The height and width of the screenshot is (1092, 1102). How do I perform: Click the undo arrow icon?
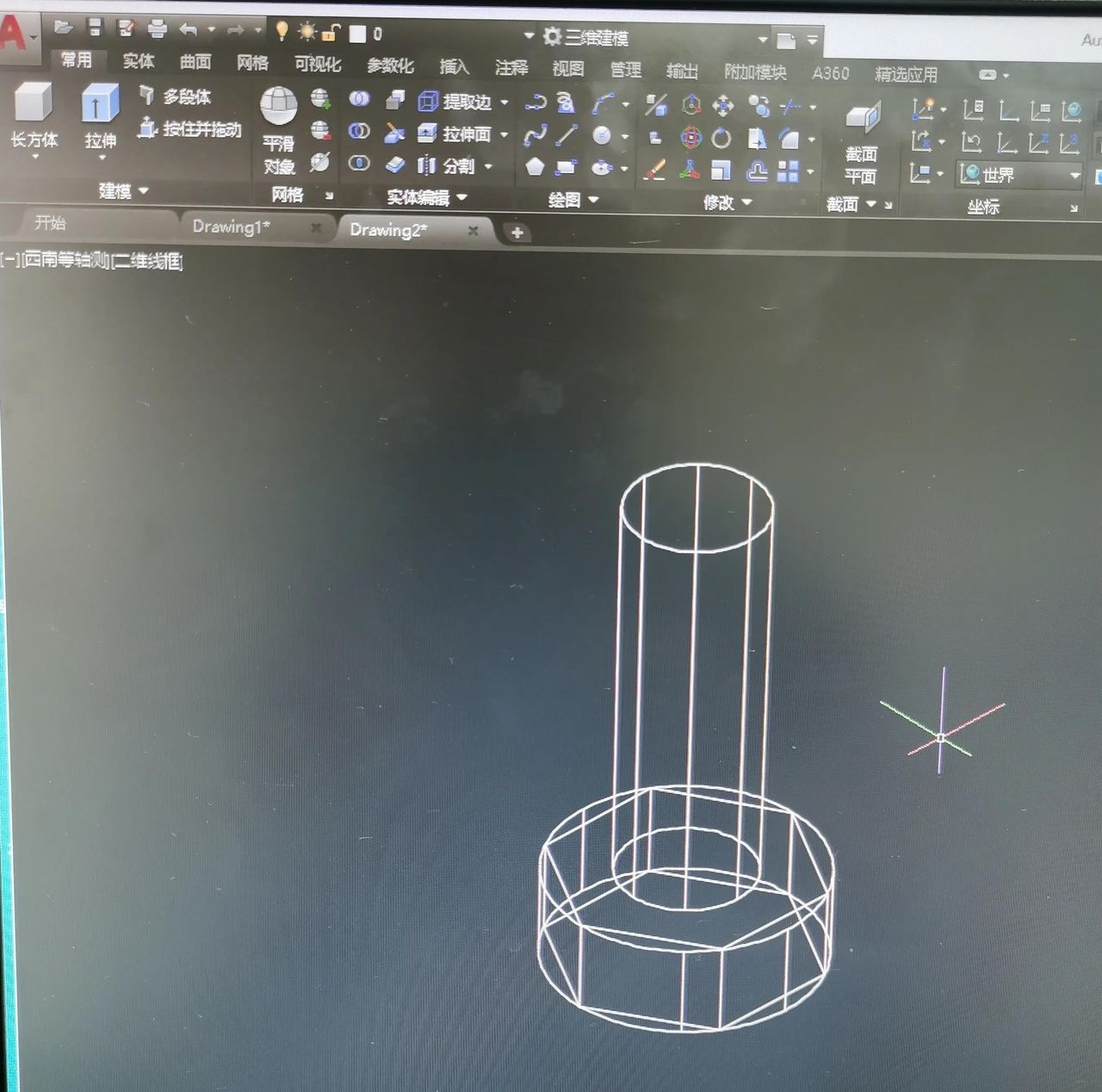(188, 29)
